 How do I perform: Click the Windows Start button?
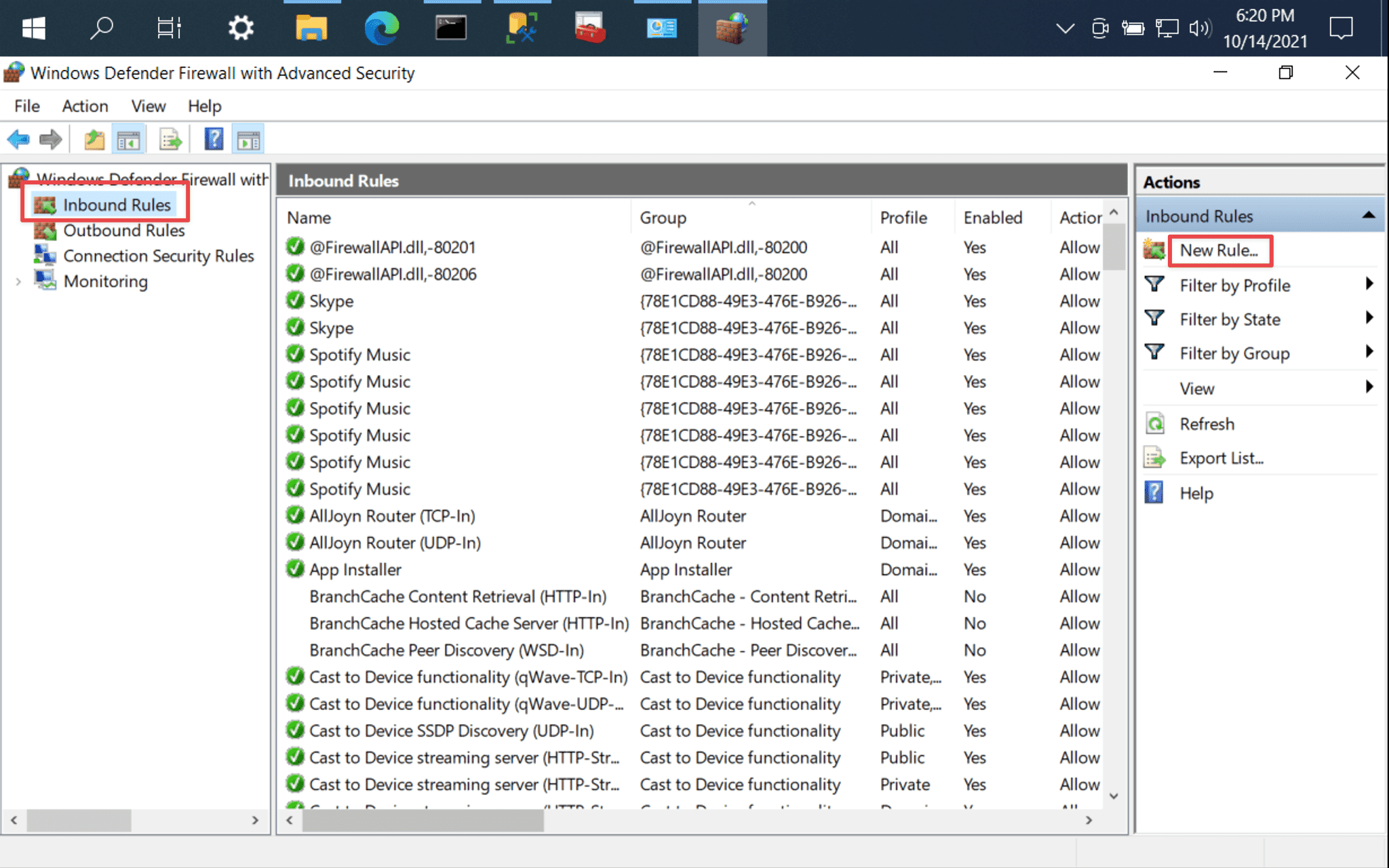pos(33,28)
